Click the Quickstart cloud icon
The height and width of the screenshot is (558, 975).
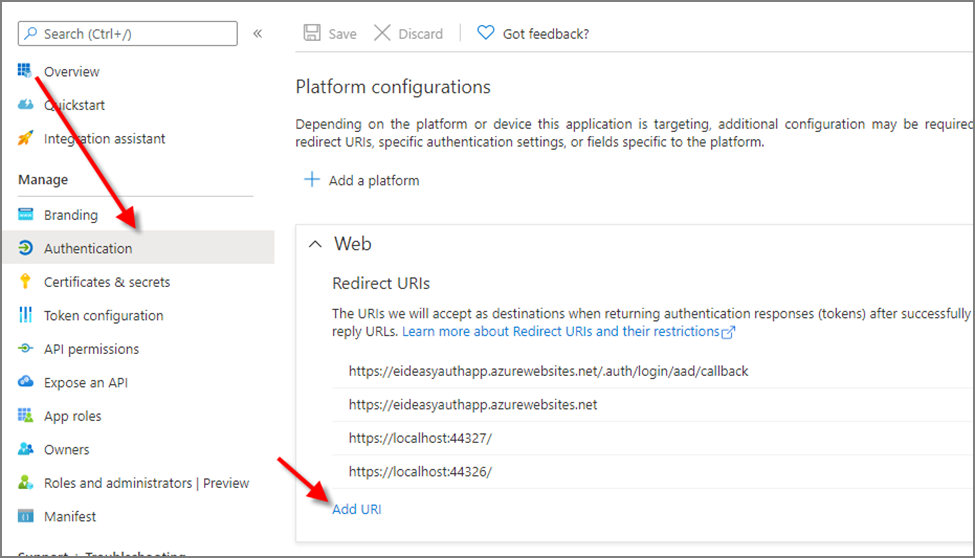[25, 105]
